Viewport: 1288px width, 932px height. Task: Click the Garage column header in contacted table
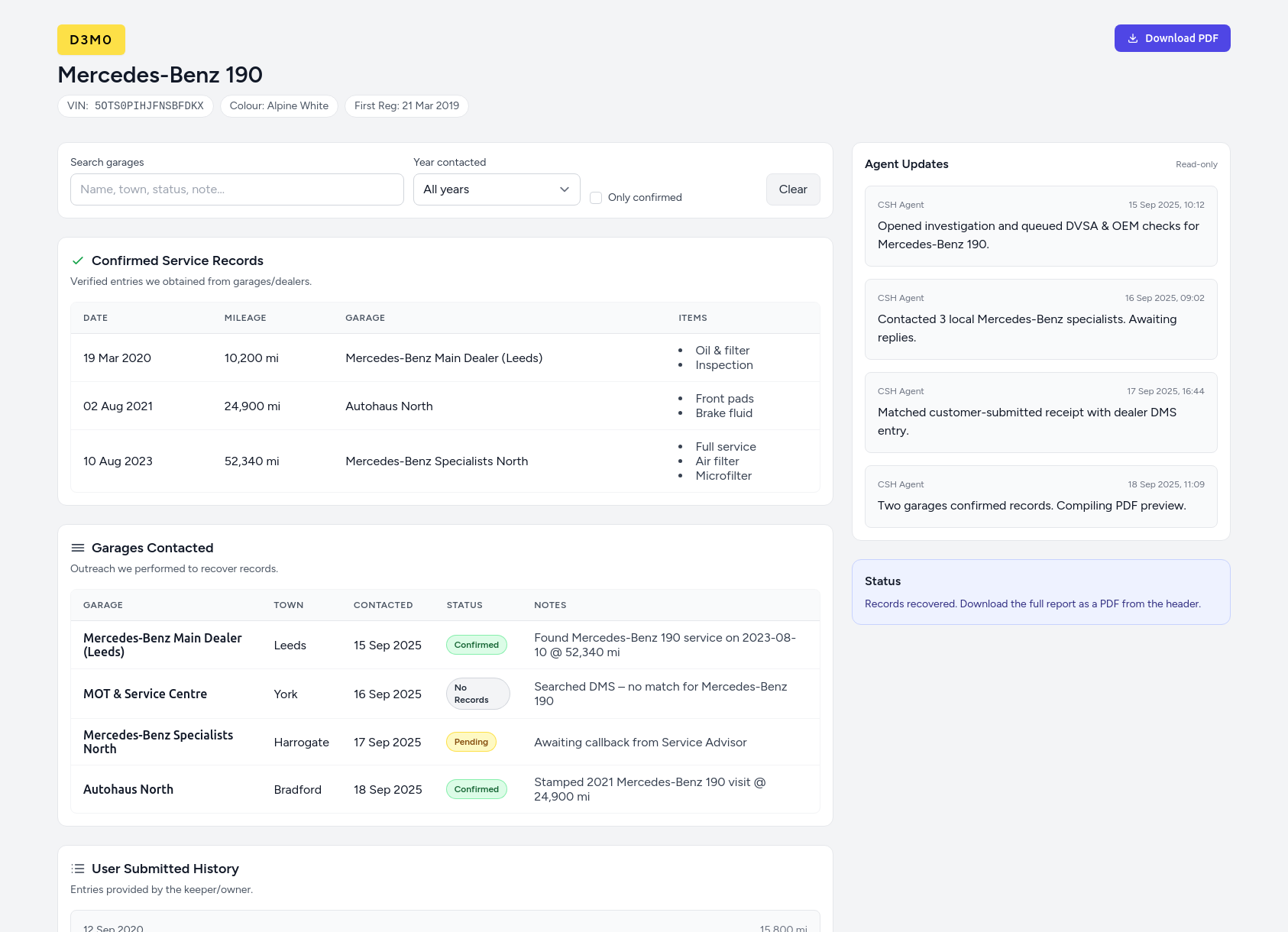103,605
